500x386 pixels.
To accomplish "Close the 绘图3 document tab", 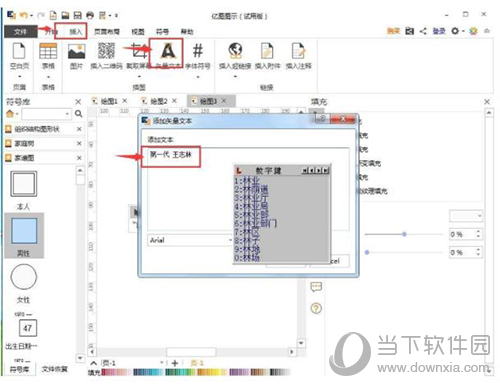I will [224, 101].
